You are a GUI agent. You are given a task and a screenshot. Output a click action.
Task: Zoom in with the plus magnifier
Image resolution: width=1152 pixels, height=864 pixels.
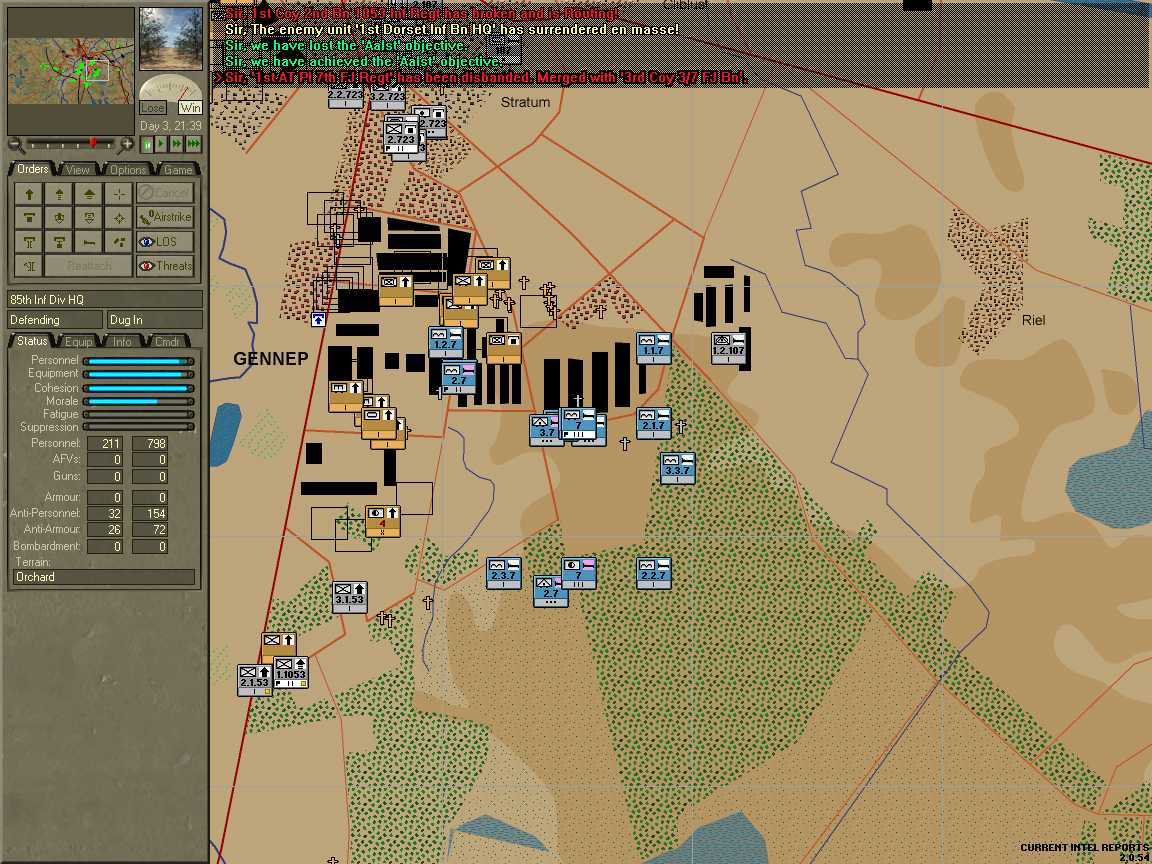click(x=126, y=144)
